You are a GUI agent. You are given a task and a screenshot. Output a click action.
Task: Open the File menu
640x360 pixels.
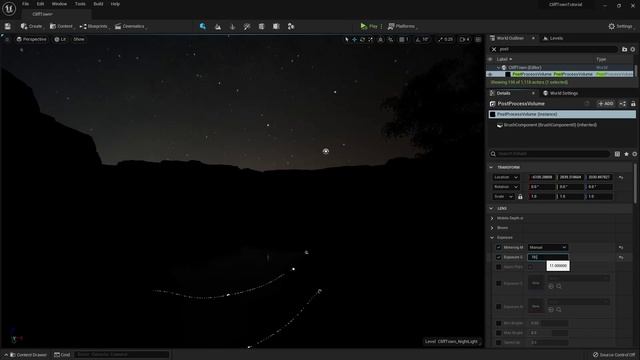25,4
